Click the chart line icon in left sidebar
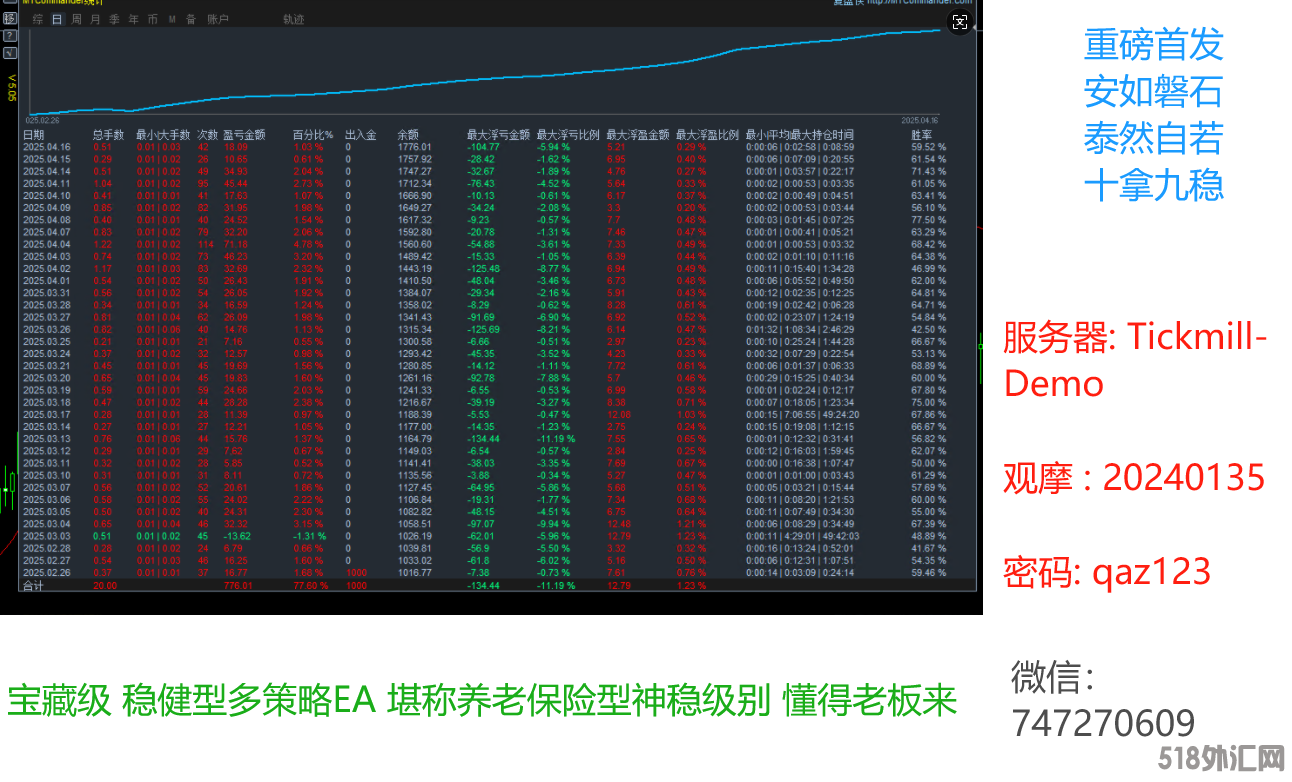This screenshot has height=782, width=1292. pyautogui.click(x=9, y=52)
